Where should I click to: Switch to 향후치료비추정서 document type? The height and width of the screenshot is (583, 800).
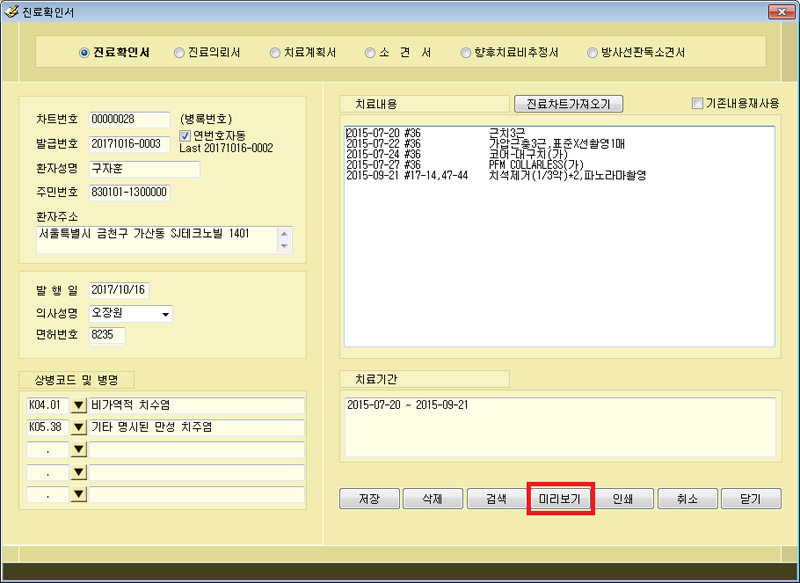tap(466, 52)
